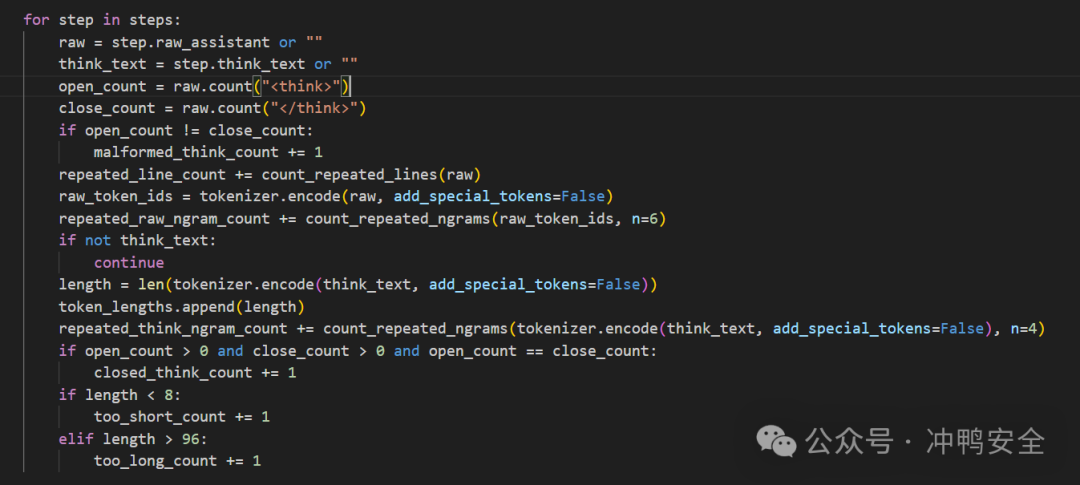This screenshot has width=1080, height=485.
Task: Place cursor in open_count = raw.count line
Action: [205, 86]
